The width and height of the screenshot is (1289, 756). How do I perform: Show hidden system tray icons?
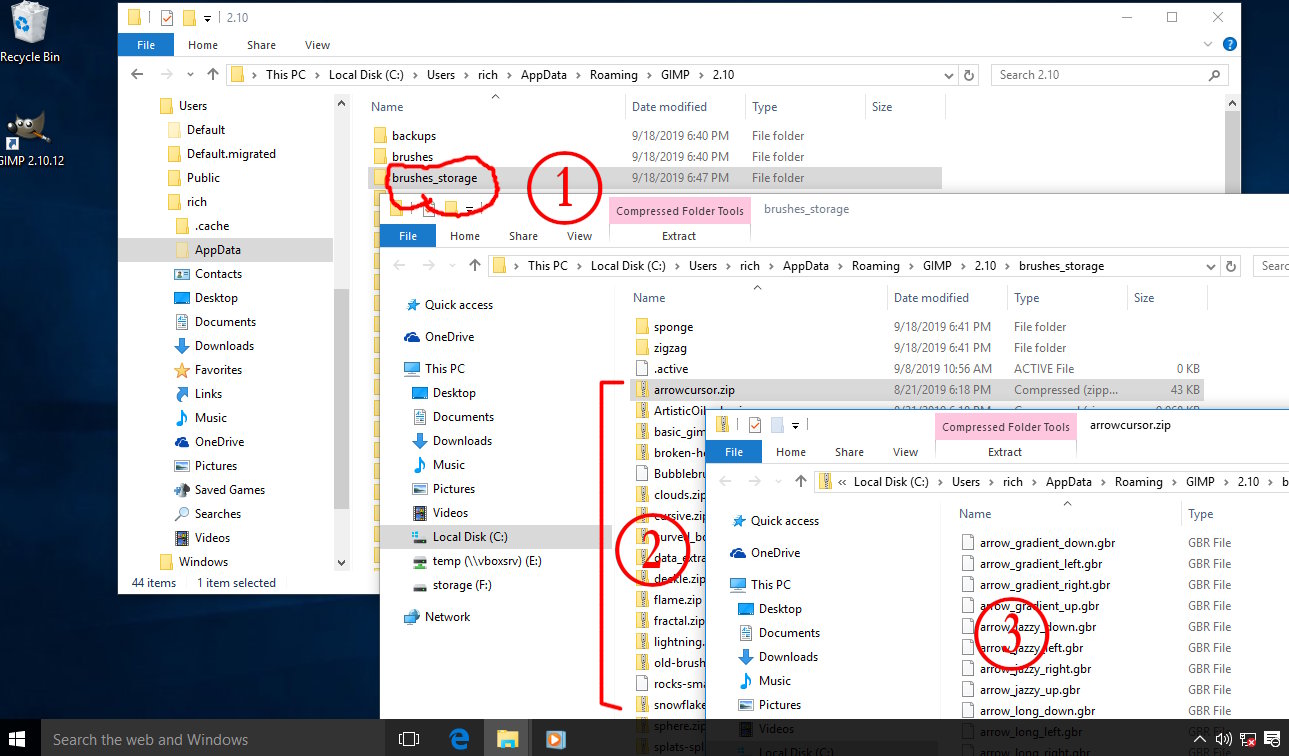click(x=1200, y=740)
